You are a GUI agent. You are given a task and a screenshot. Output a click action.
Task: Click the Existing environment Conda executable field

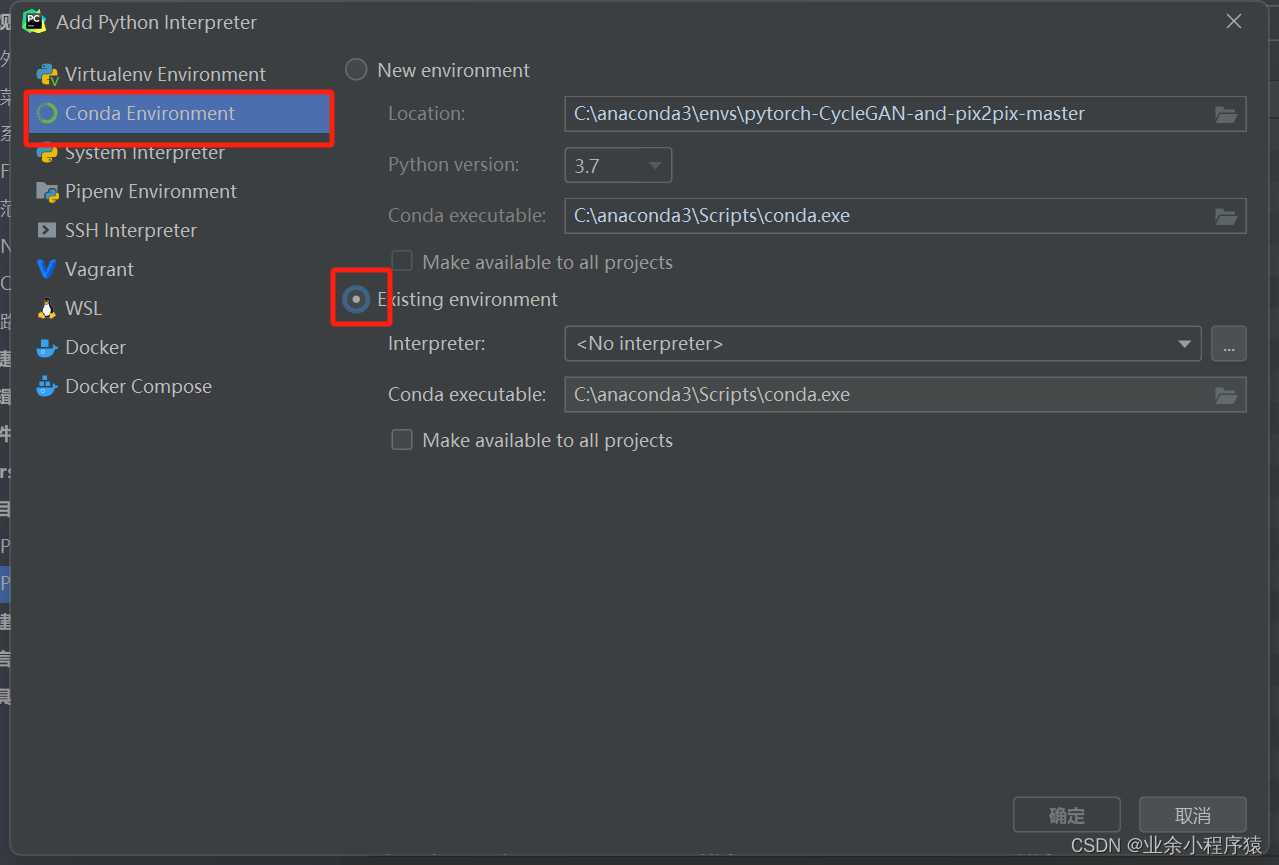click(x=905, y=395)
